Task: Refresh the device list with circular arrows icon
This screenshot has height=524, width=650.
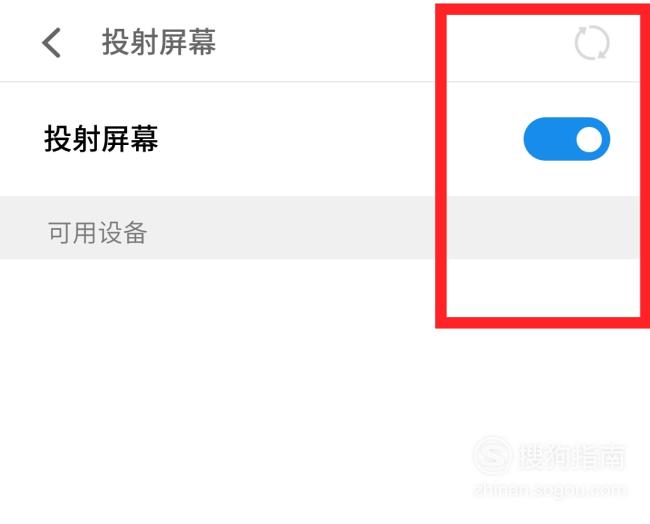Action: pos(592,43)
